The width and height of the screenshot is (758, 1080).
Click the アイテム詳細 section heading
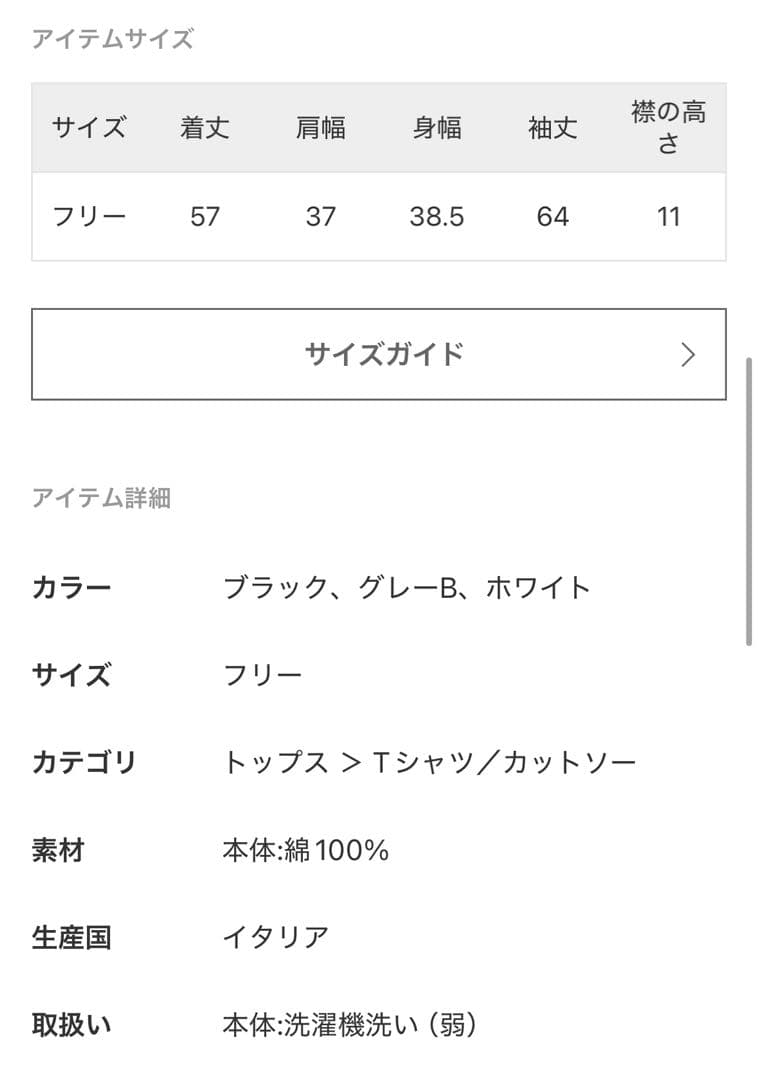tap(101, 499)
